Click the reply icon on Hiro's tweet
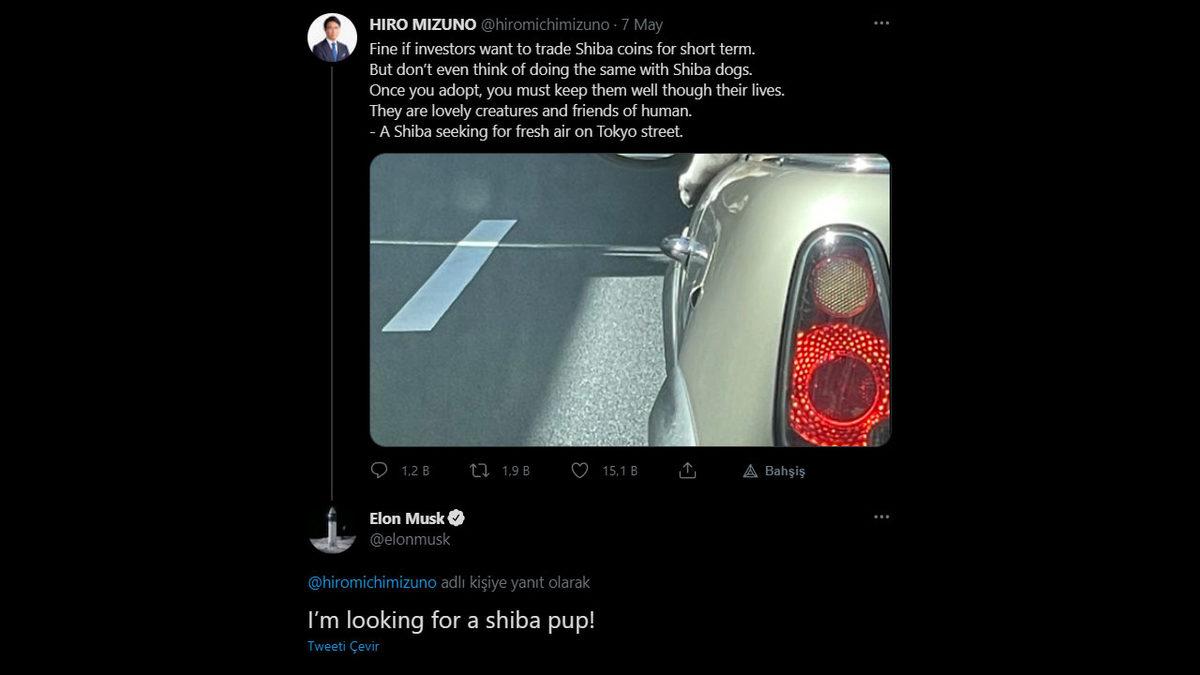Viewport: 1200px width, 675px height. (x=379, y=470)
